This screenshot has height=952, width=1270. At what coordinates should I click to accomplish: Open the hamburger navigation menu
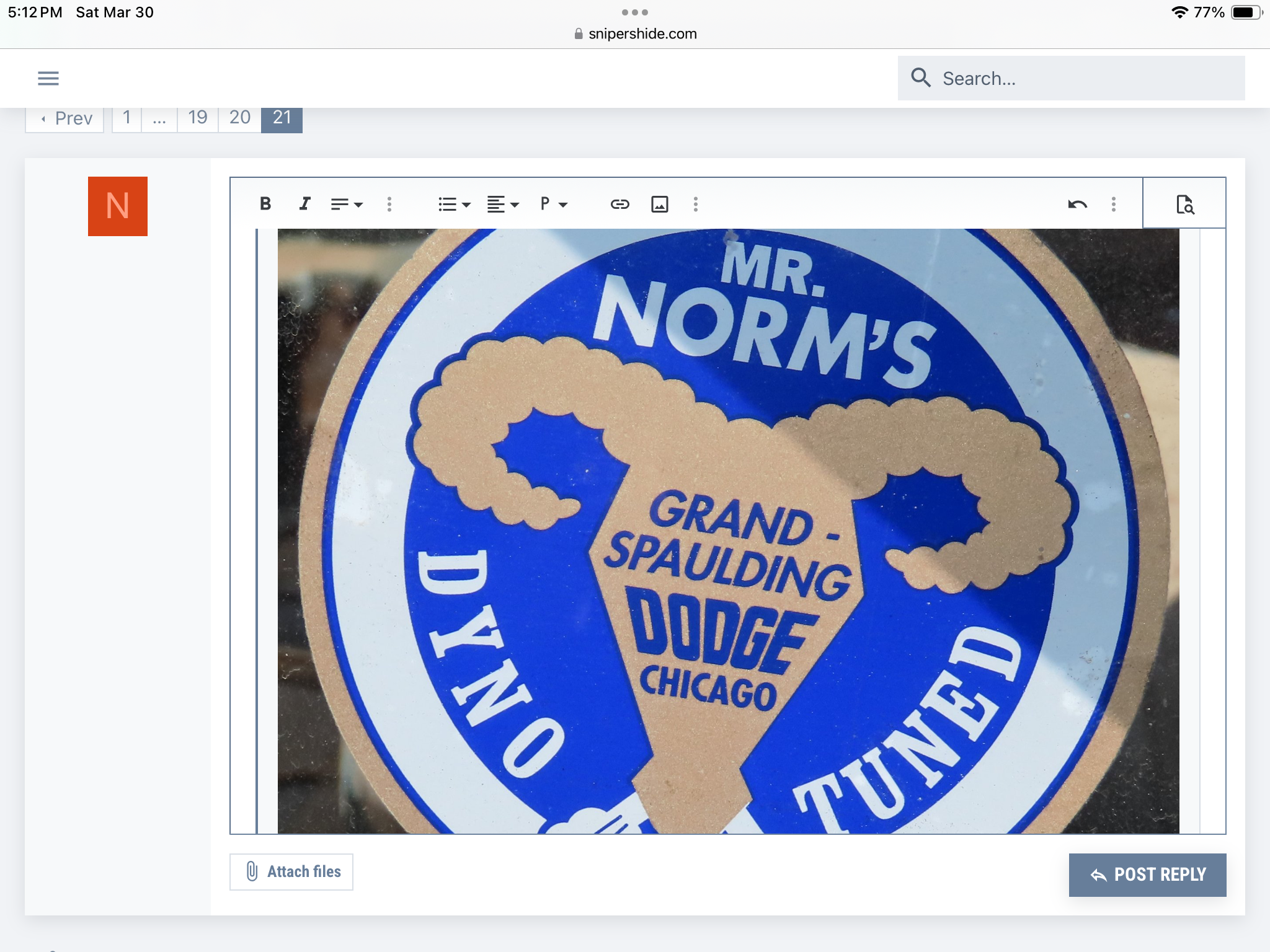point(48,78)
